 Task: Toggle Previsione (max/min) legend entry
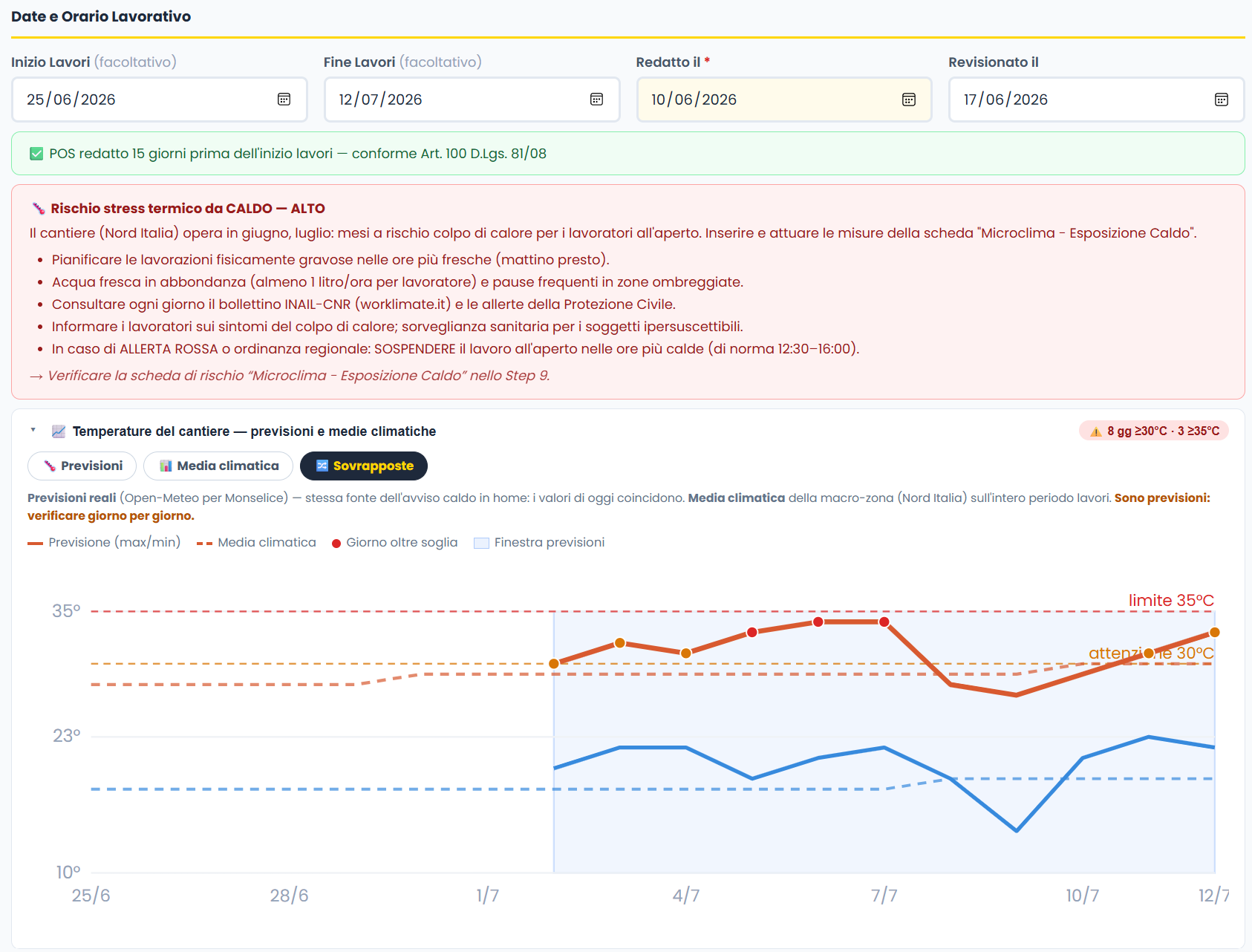(104, 542)
